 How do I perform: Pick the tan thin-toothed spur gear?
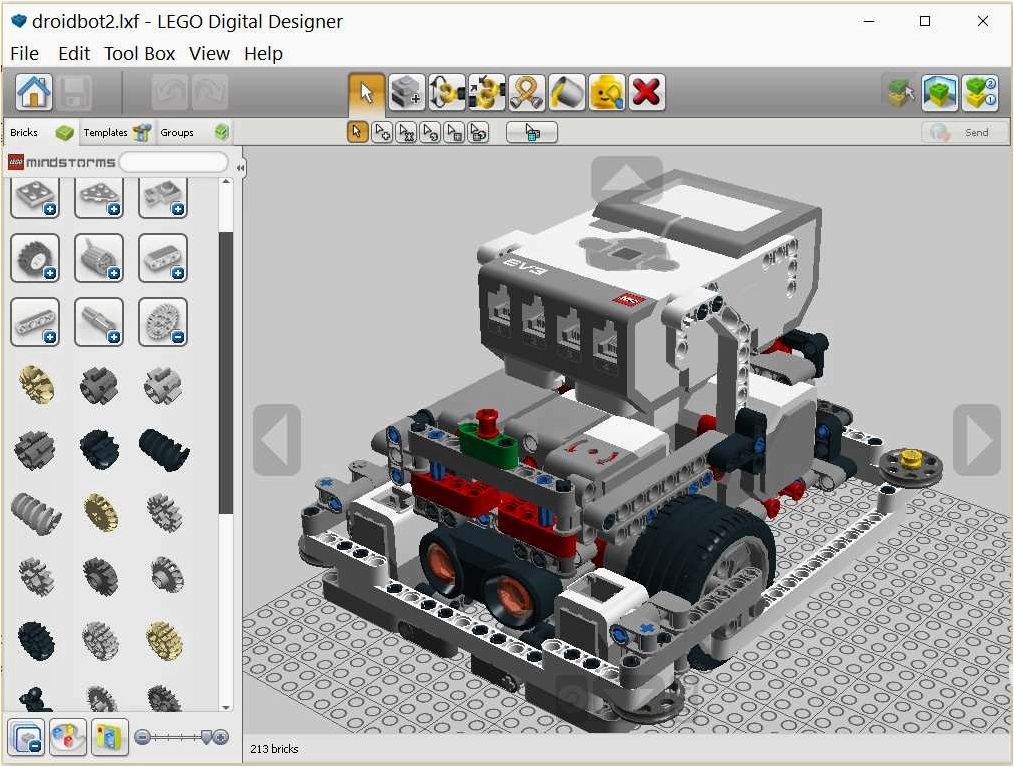point(100,513)
